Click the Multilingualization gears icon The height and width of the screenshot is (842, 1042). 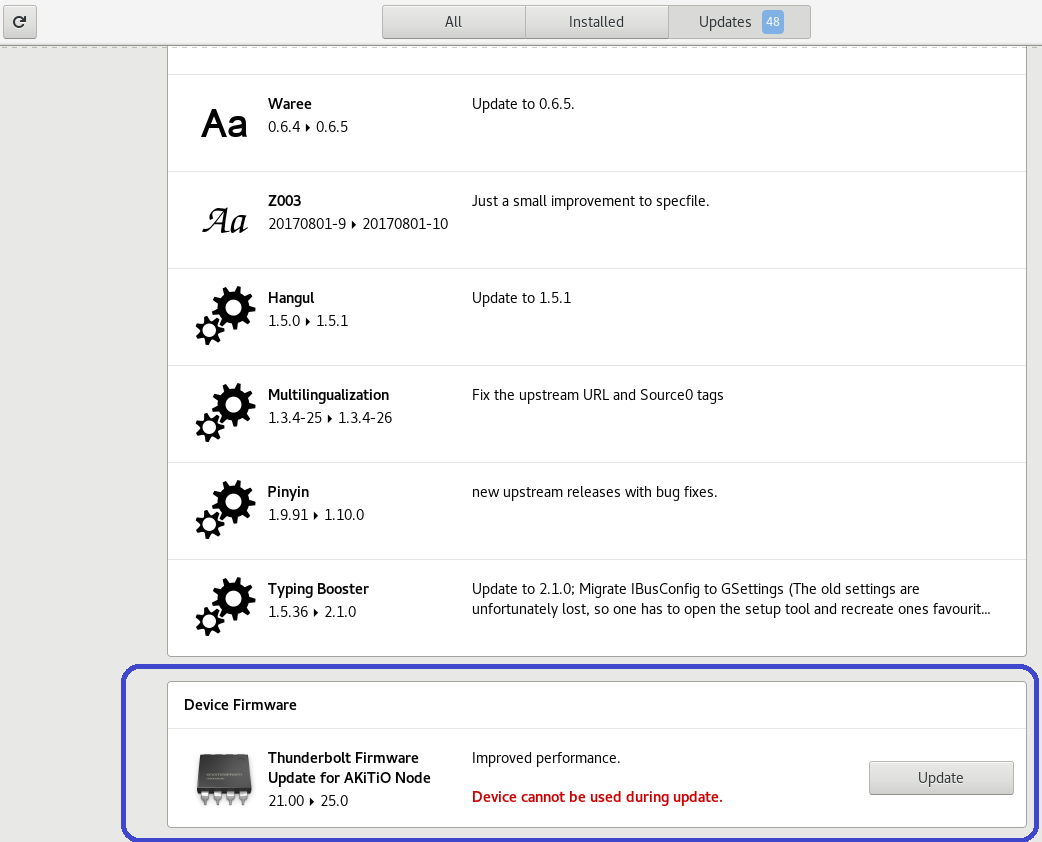point(224,413)
